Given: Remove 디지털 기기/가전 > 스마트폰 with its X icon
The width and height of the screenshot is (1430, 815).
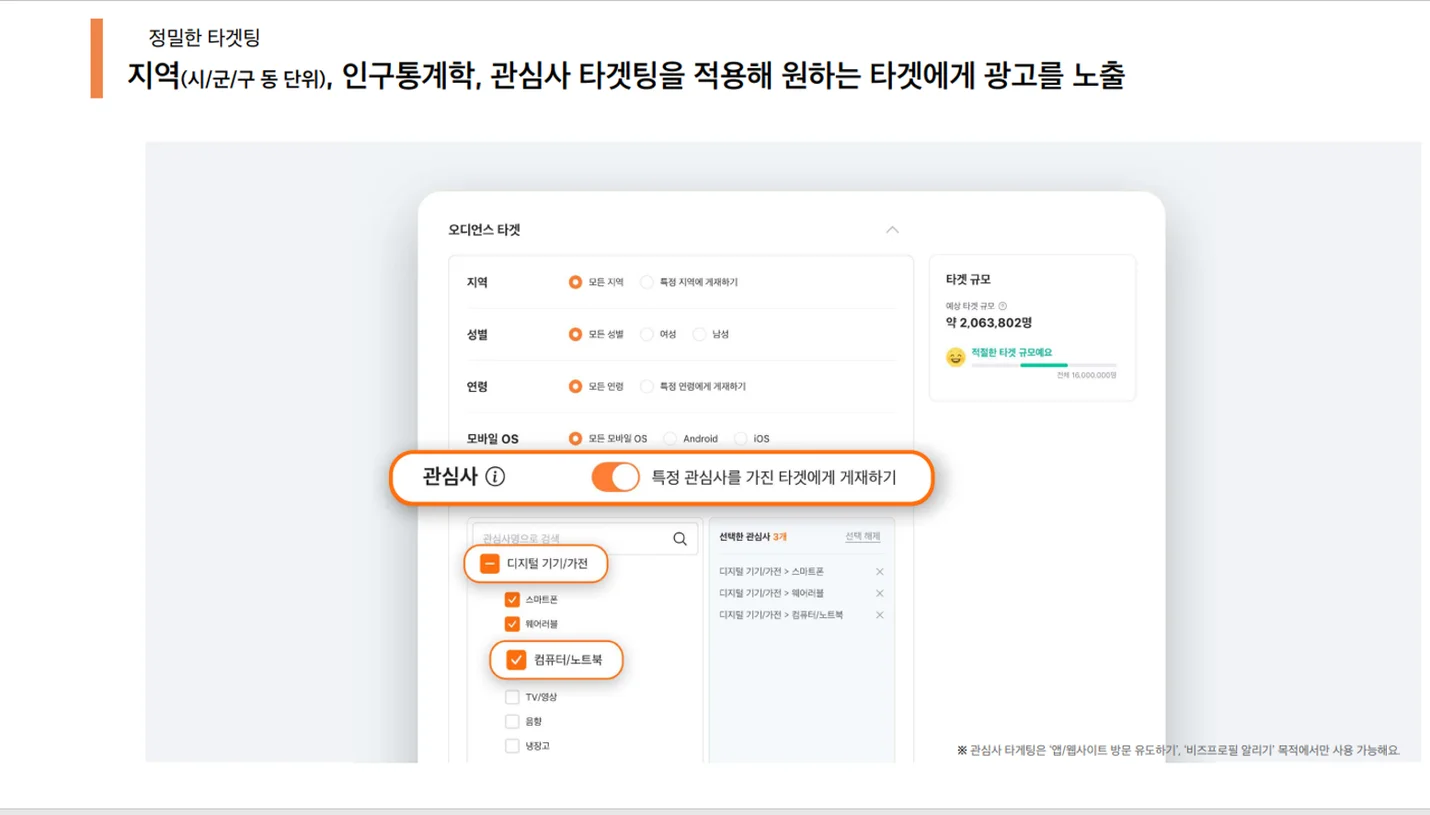Looking at the screenshot, I should pyautogui.click(x=880, y=572).
